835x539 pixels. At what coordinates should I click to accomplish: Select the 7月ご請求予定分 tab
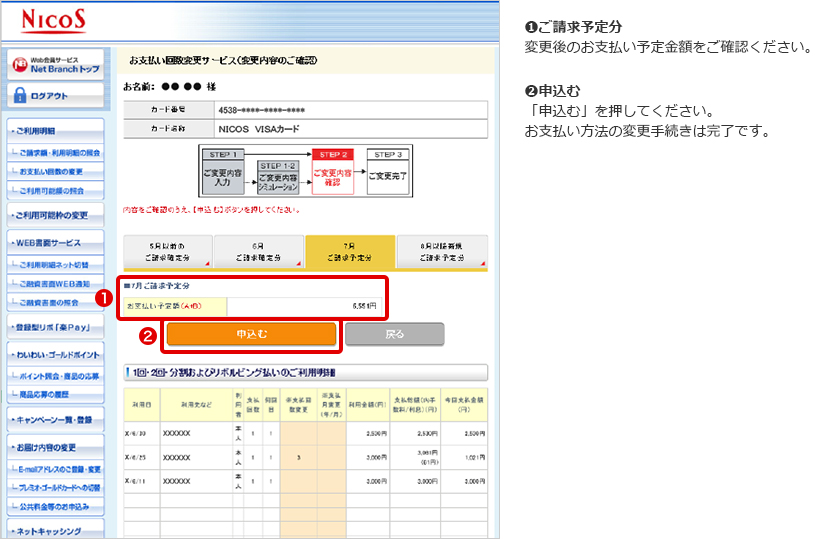[x=350, y=251]
